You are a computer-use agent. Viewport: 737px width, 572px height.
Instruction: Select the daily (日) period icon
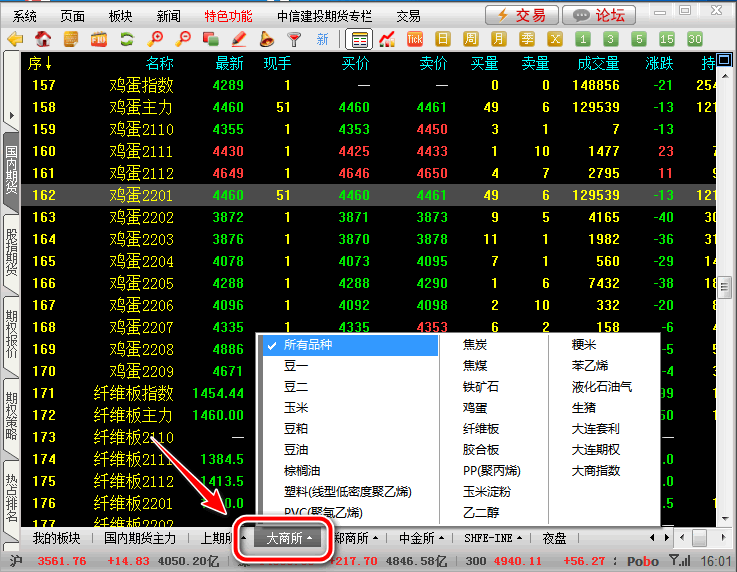click(x=443, y=40)
